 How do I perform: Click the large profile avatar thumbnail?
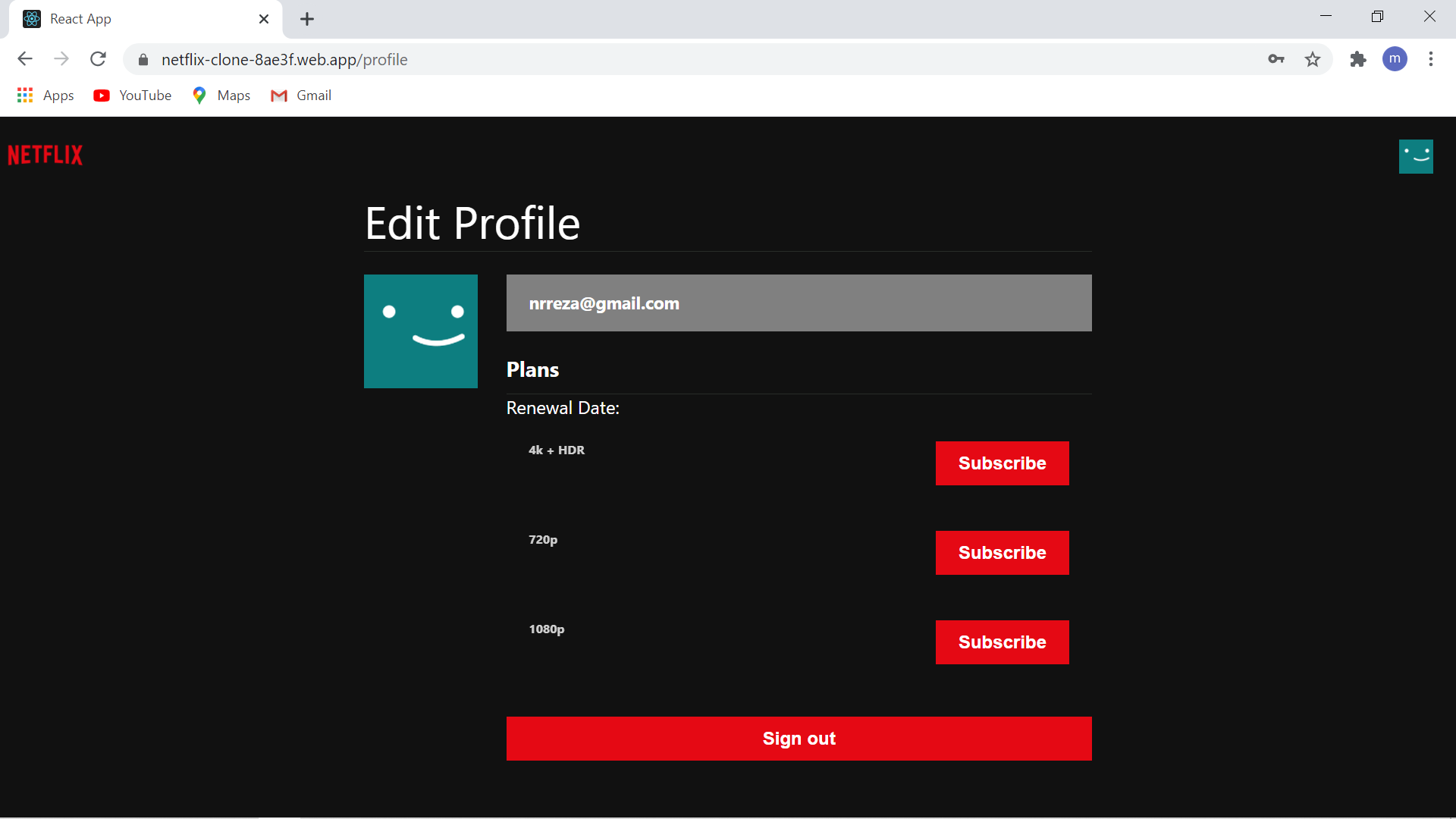point(420,331)
